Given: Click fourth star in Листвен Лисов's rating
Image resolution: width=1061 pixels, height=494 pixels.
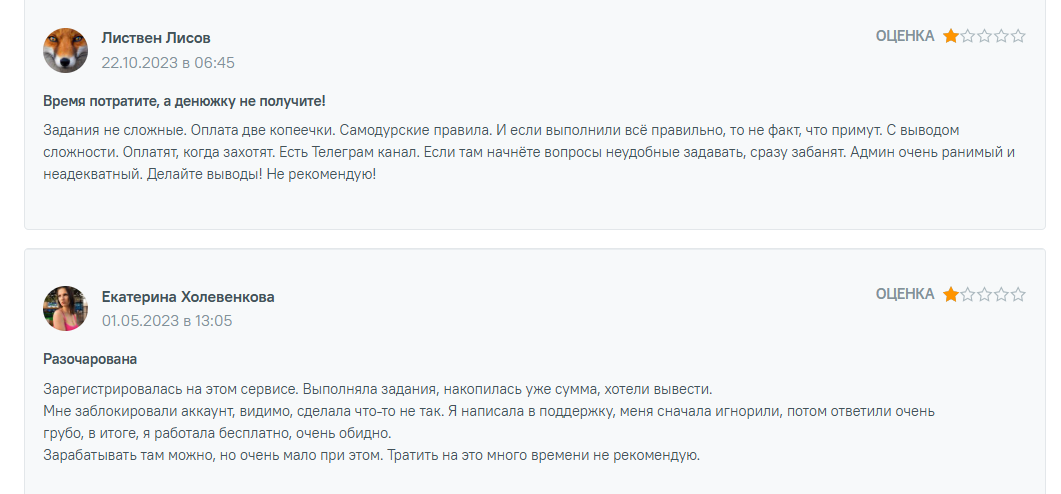Looking at the screenshot, I should coord(1002,36).
